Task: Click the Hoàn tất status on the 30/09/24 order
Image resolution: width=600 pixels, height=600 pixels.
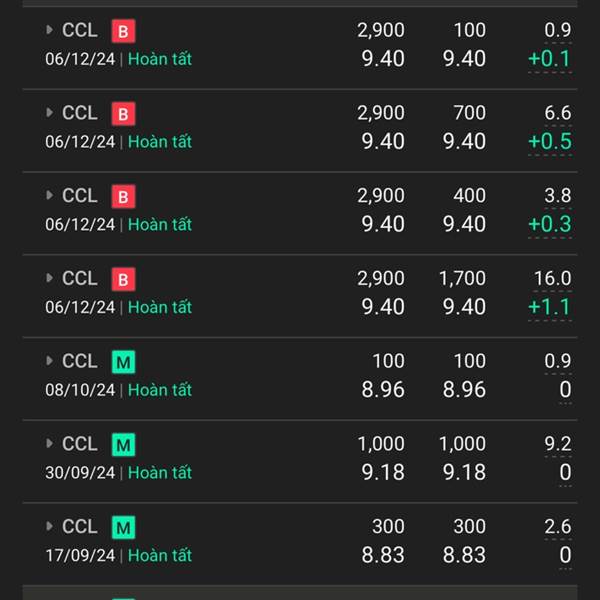Action: [160, 472]
